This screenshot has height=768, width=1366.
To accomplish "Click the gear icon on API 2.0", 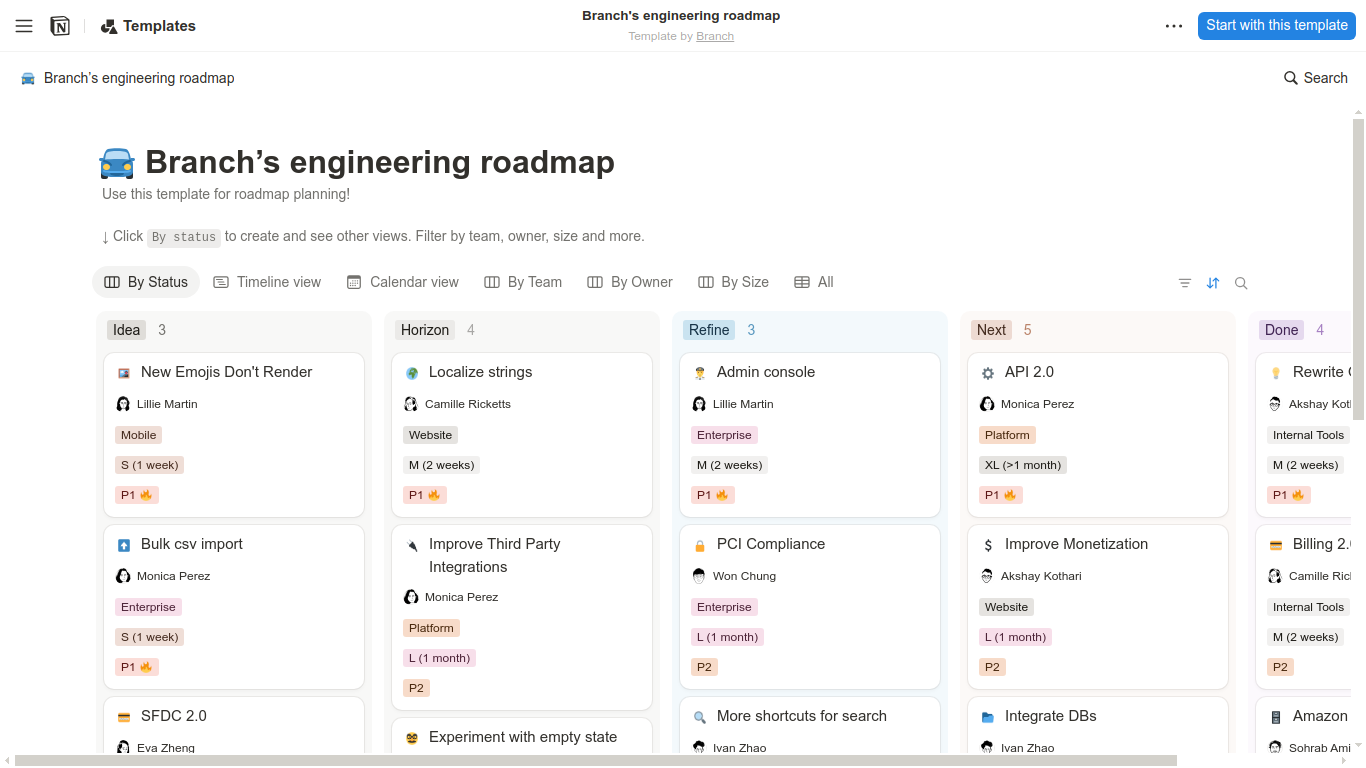I will pos(988,373).
